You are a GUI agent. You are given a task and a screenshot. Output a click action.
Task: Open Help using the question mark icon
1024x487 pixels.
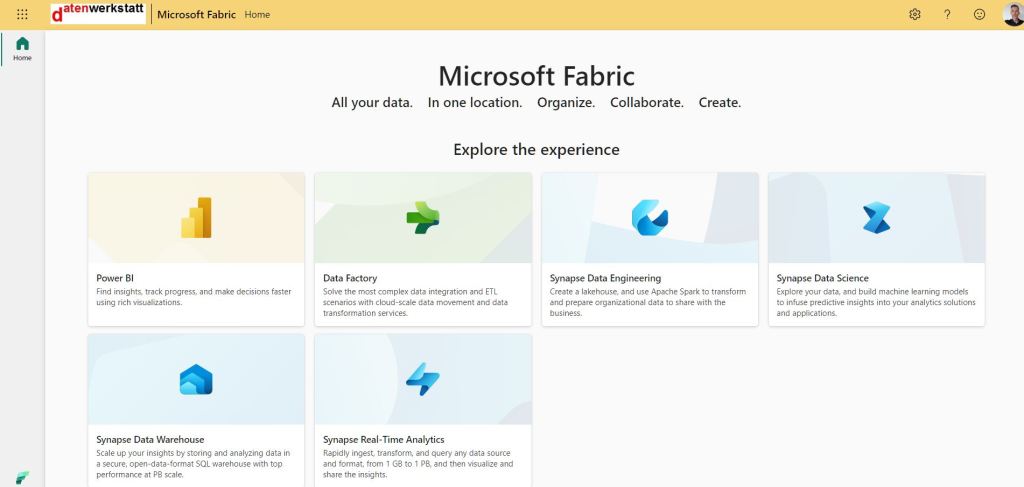947,14
